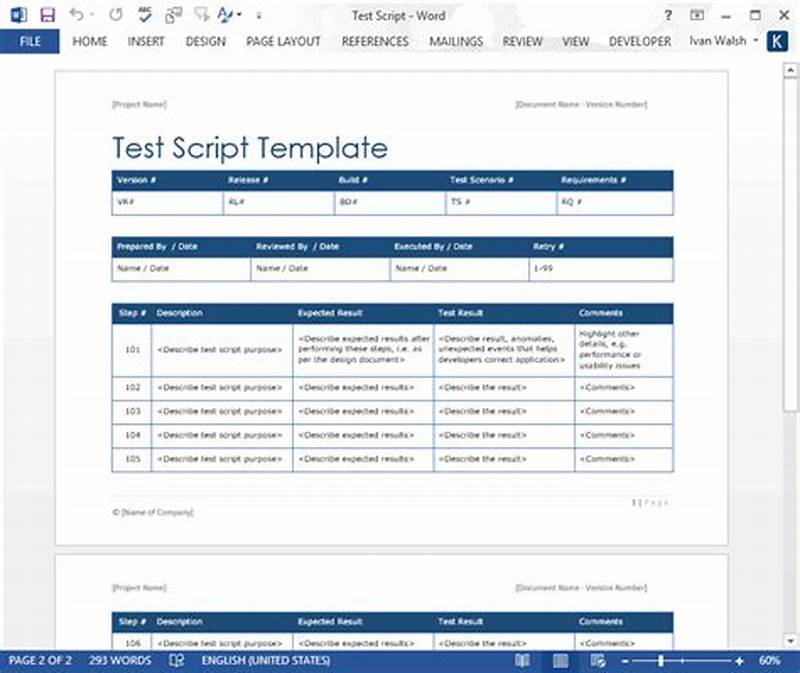Switch to Read Mode in the status bar
The width and height of the screenshot is (800, 673).
[521, 661]
